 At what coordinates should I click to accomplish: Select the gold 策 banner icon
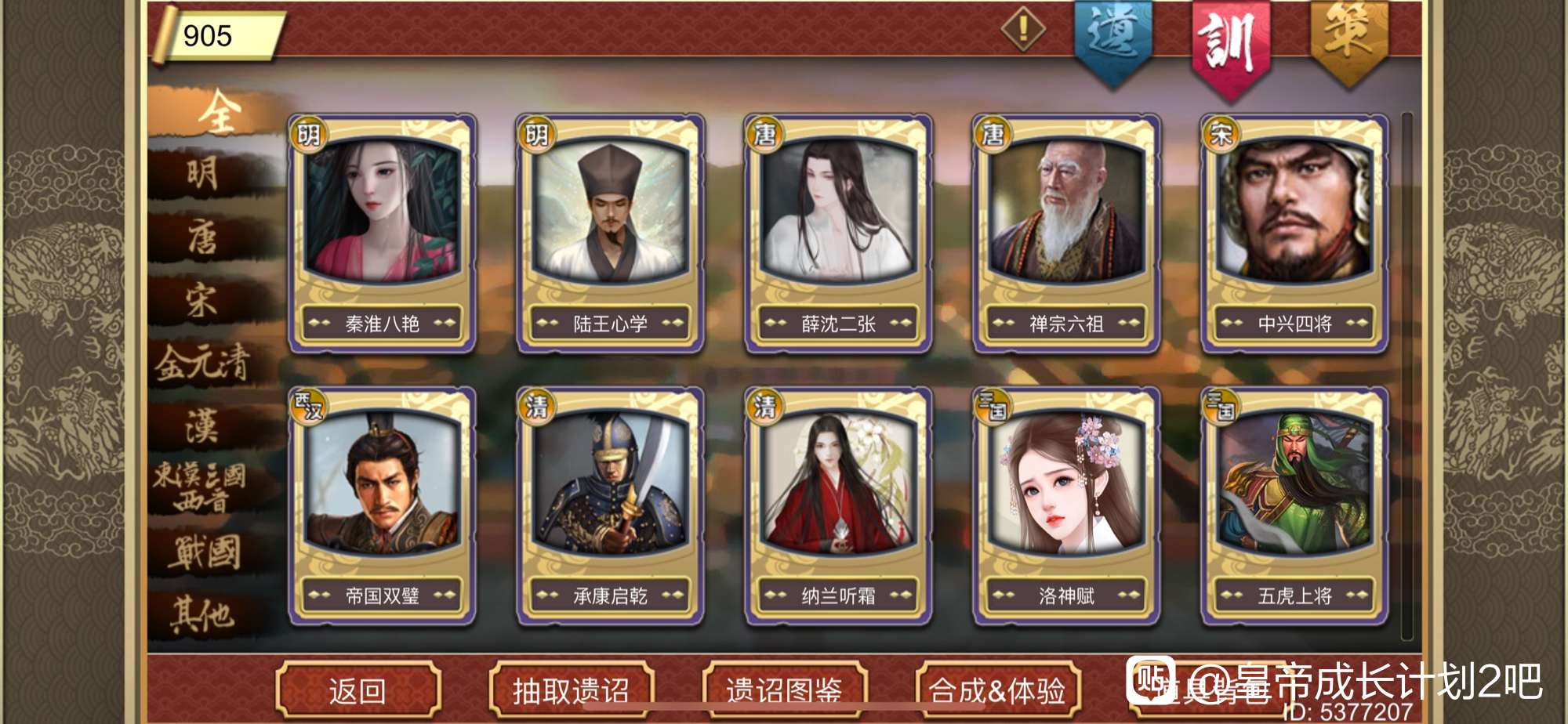point(1349,41)
